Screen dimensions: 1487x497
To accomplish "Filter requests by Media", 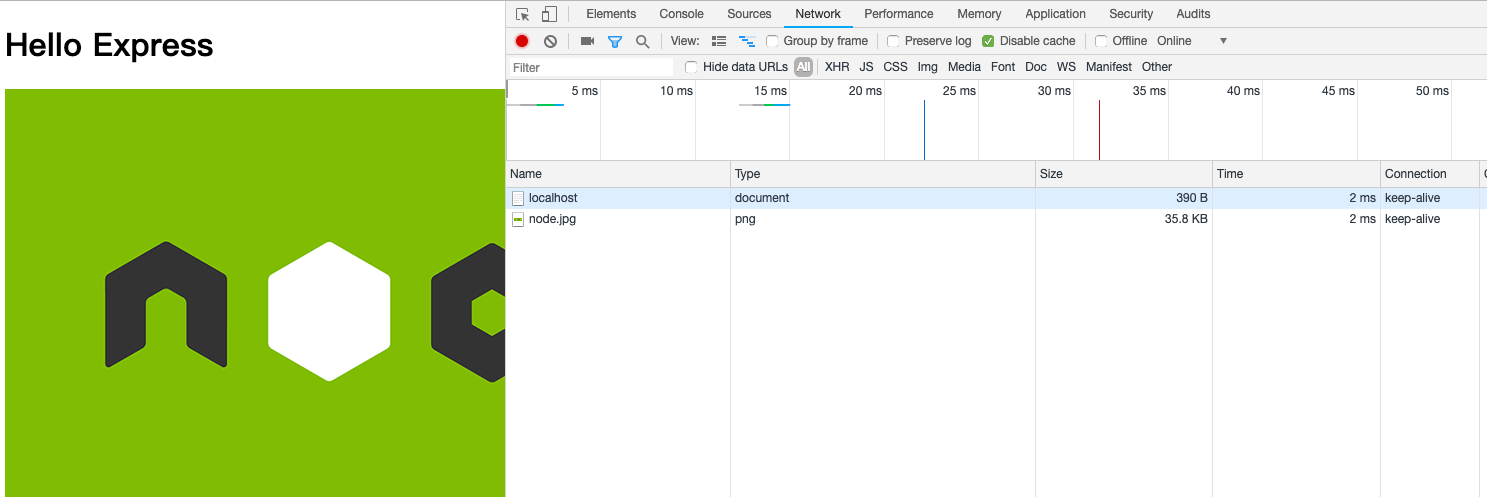I will [964, 67].
